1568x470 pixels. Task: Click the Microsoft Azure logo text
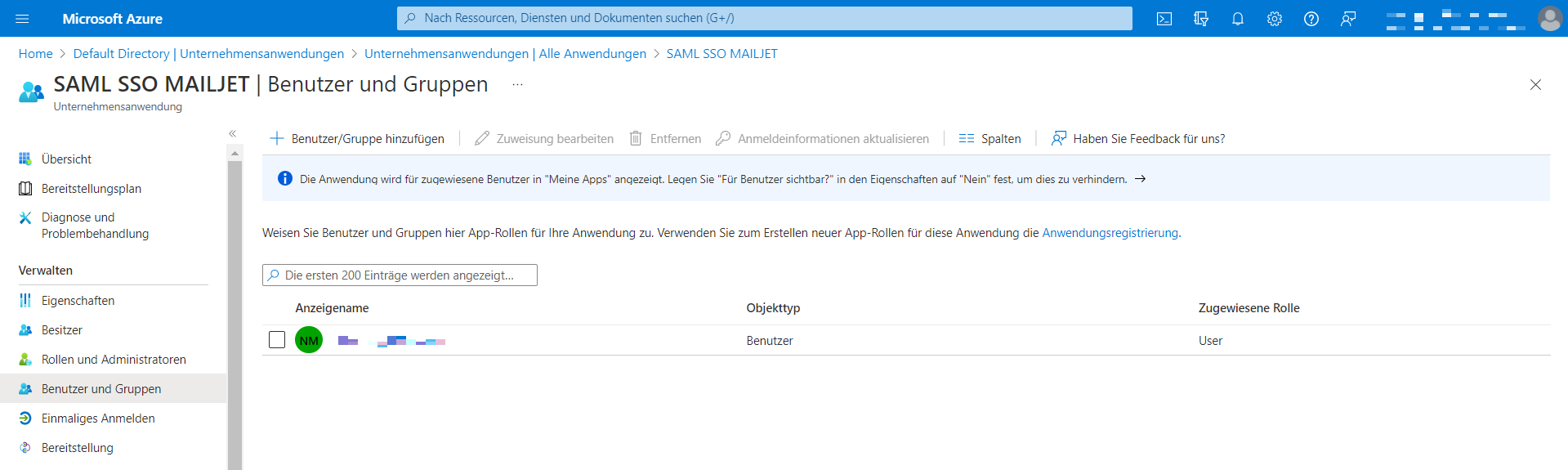[x=112, y=19]
